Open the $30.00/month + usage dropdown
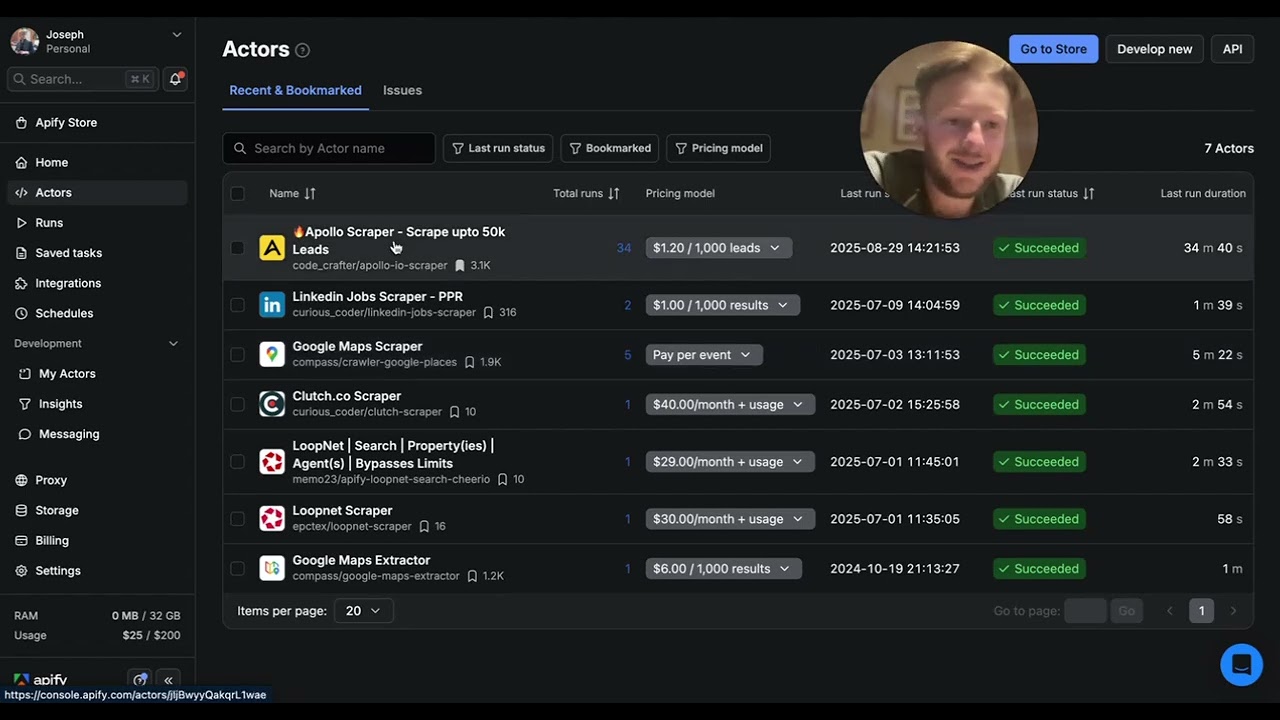The image size is (1280, 720). (730, 518)
